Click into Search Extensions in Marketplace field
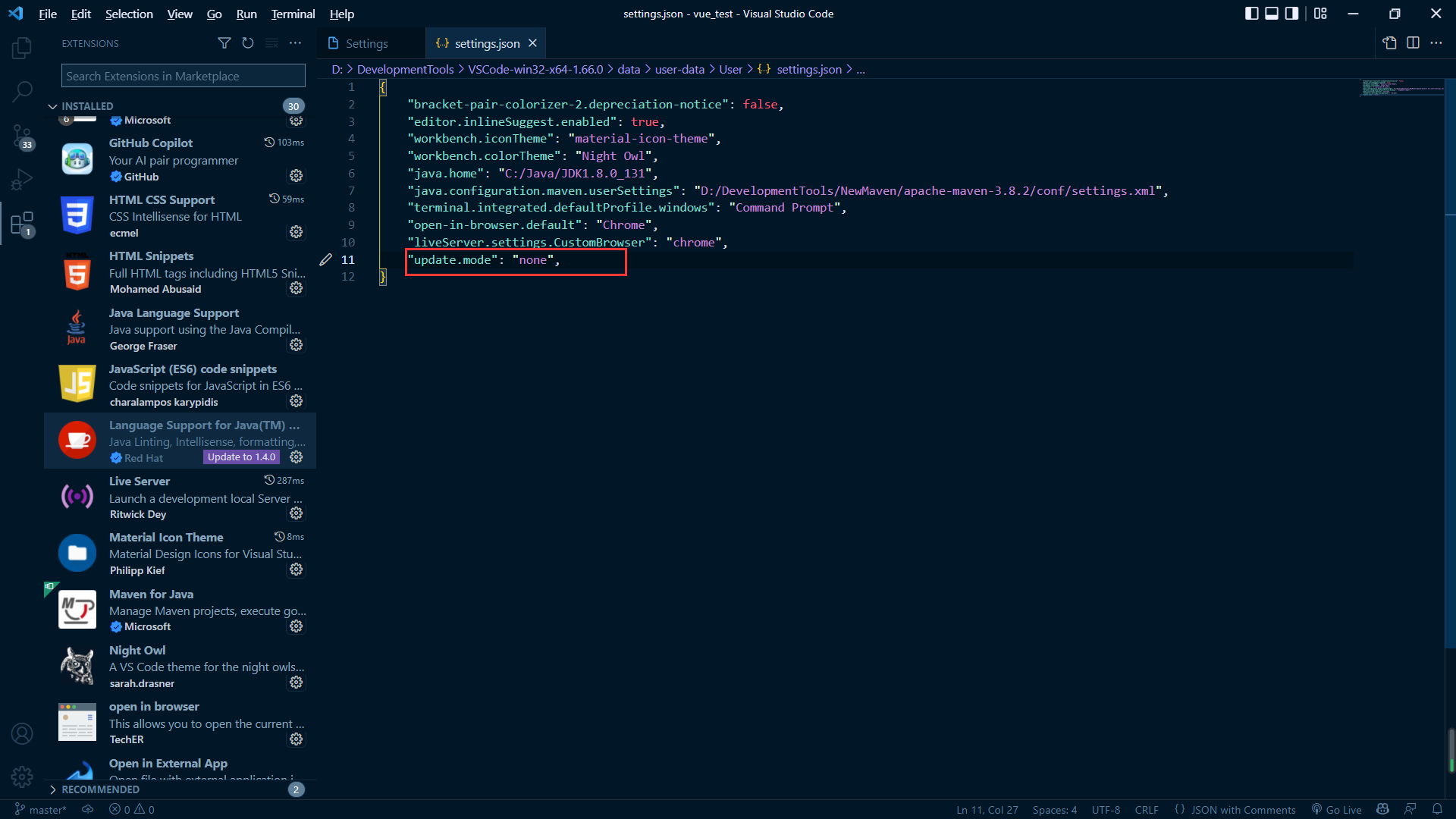The image size is (1456, 819). (x=184, y=76)
